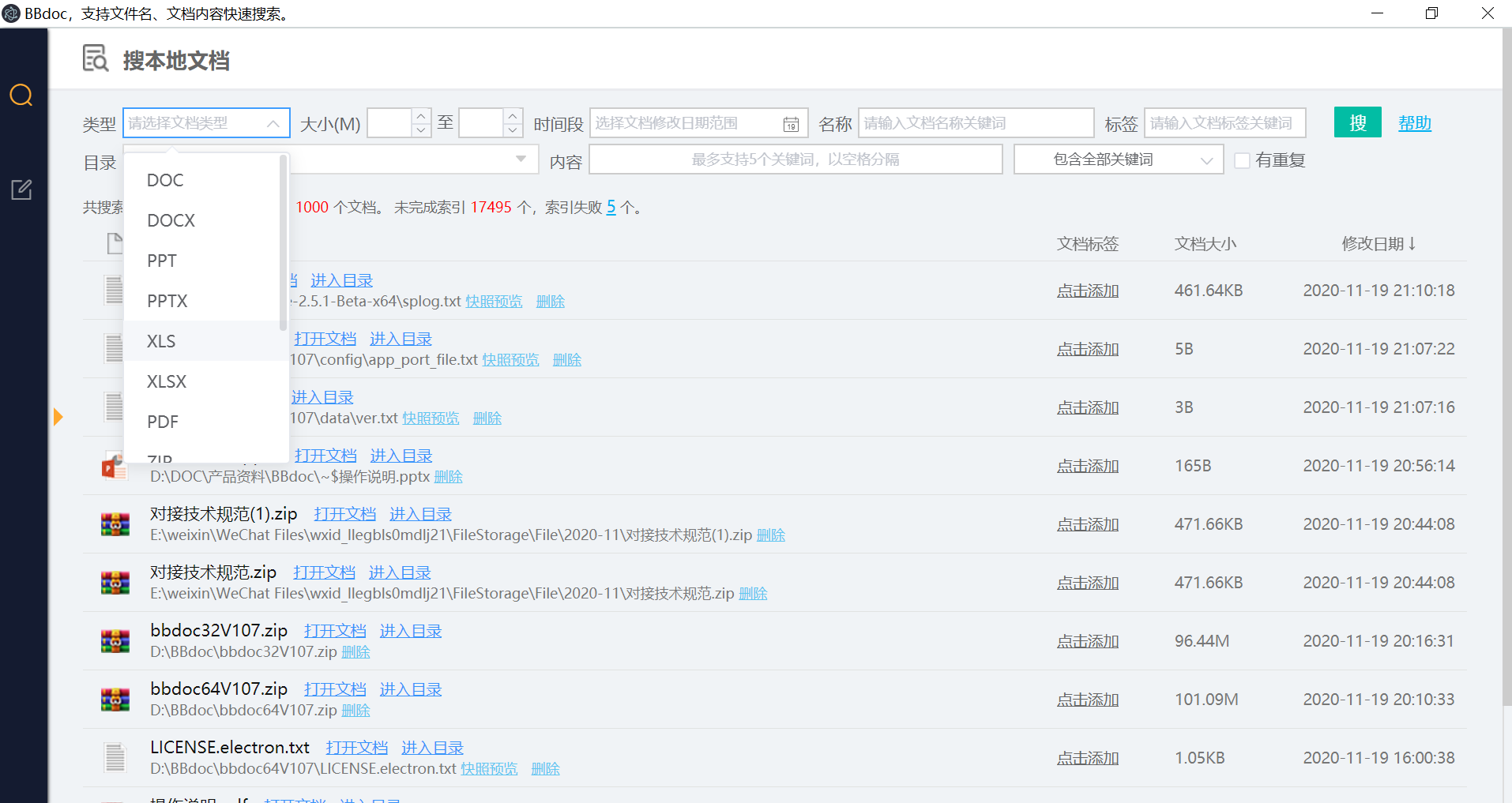
Task: Click the archive icon for bbdoc64V107.zip
Action: (x=115, y=700)
